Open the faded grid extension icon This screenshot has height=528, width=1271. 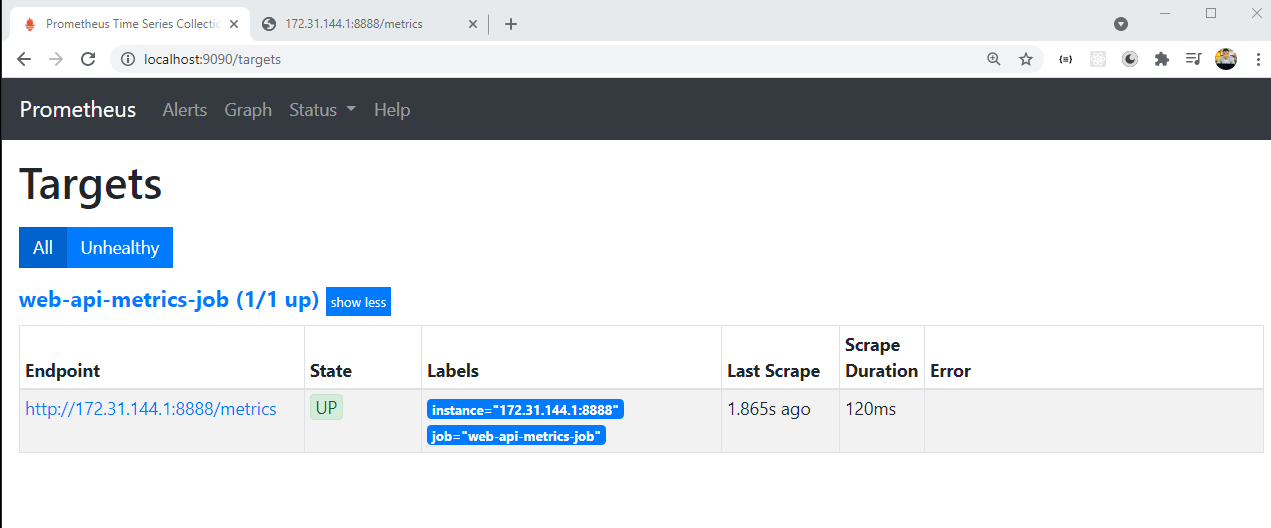click(x=1098, y=59)
